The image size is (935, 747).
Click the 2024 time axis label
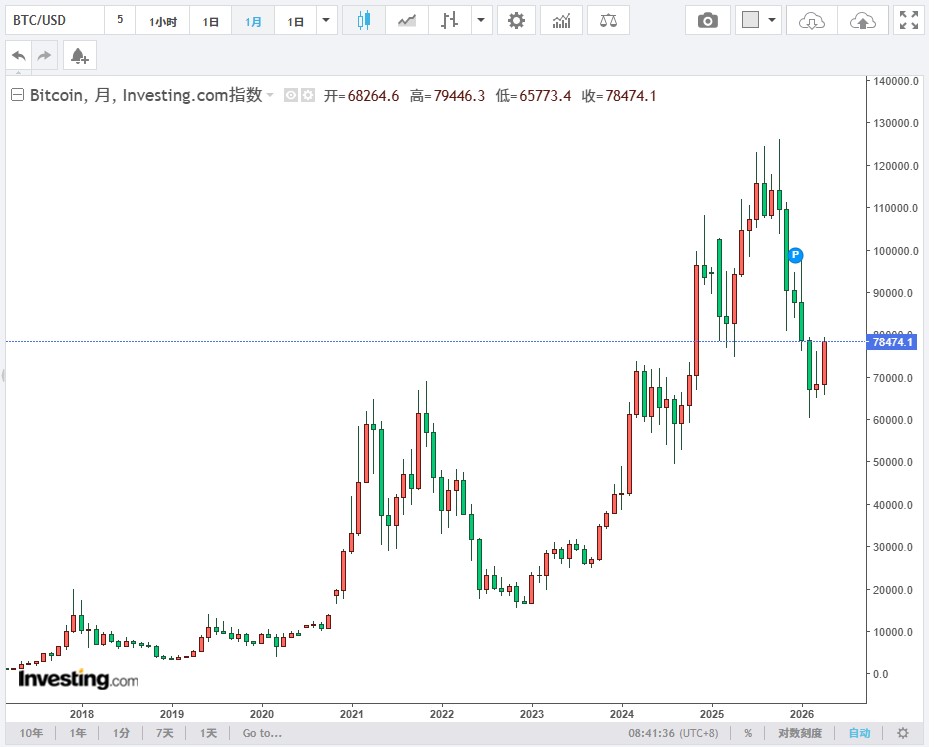tap(622, 714)
